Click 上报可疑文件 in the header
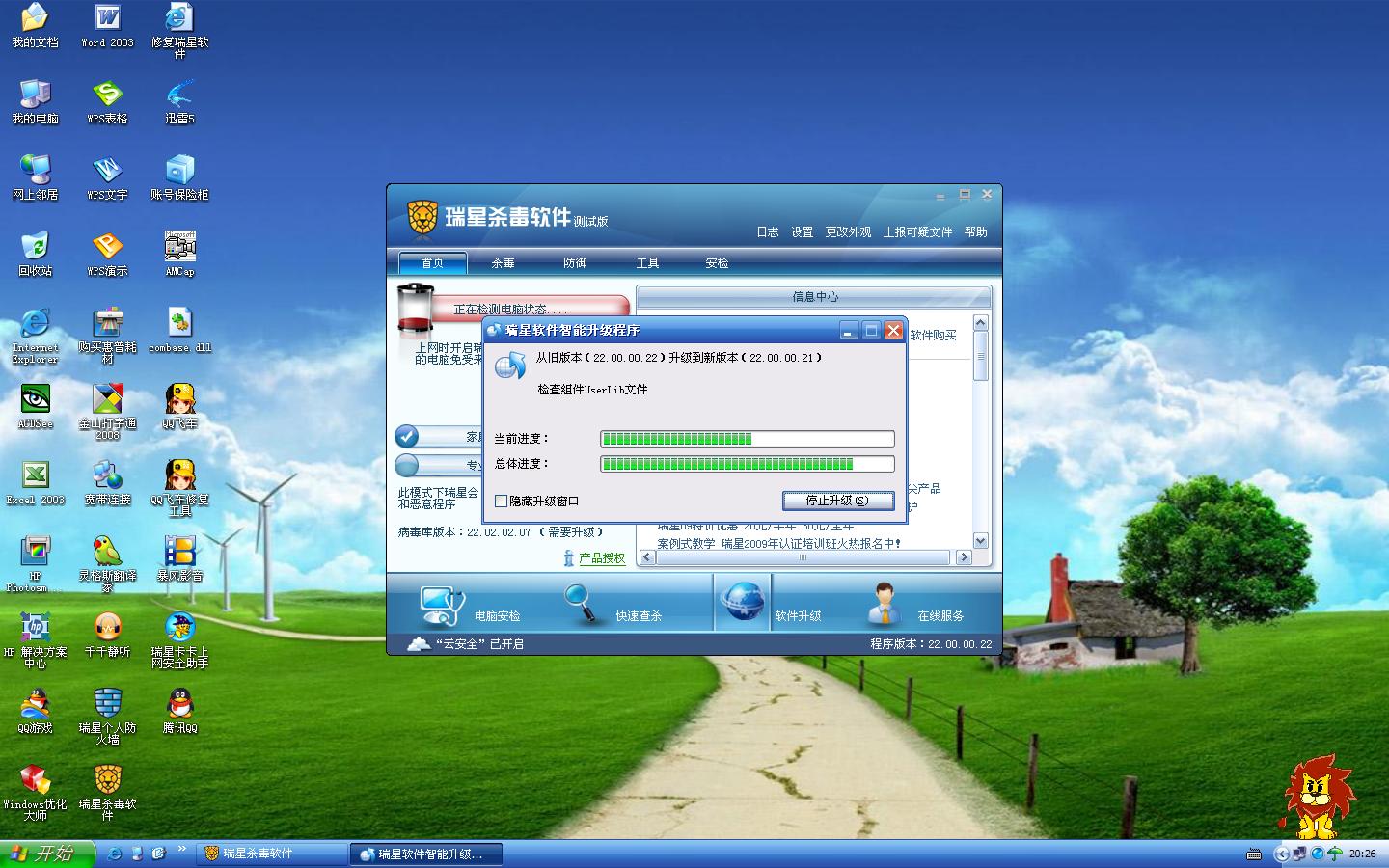Screen dimensions: 1389x868 click(x=918, y=232)
